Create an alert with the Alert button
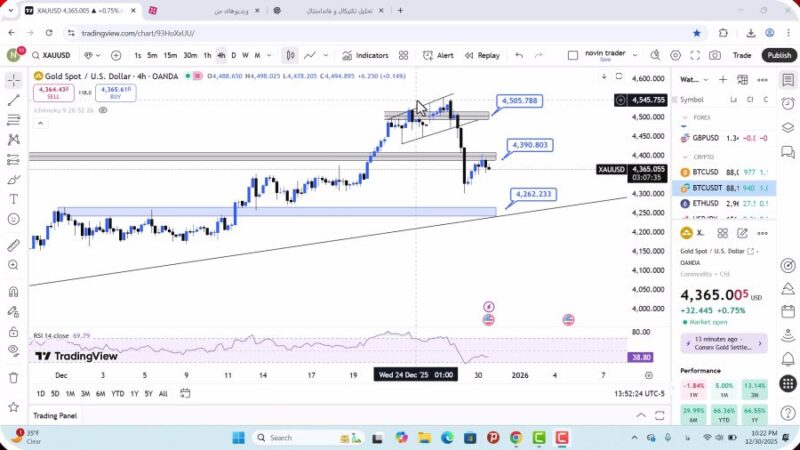Screen dimensions: 800x450 tap(438, 56)
